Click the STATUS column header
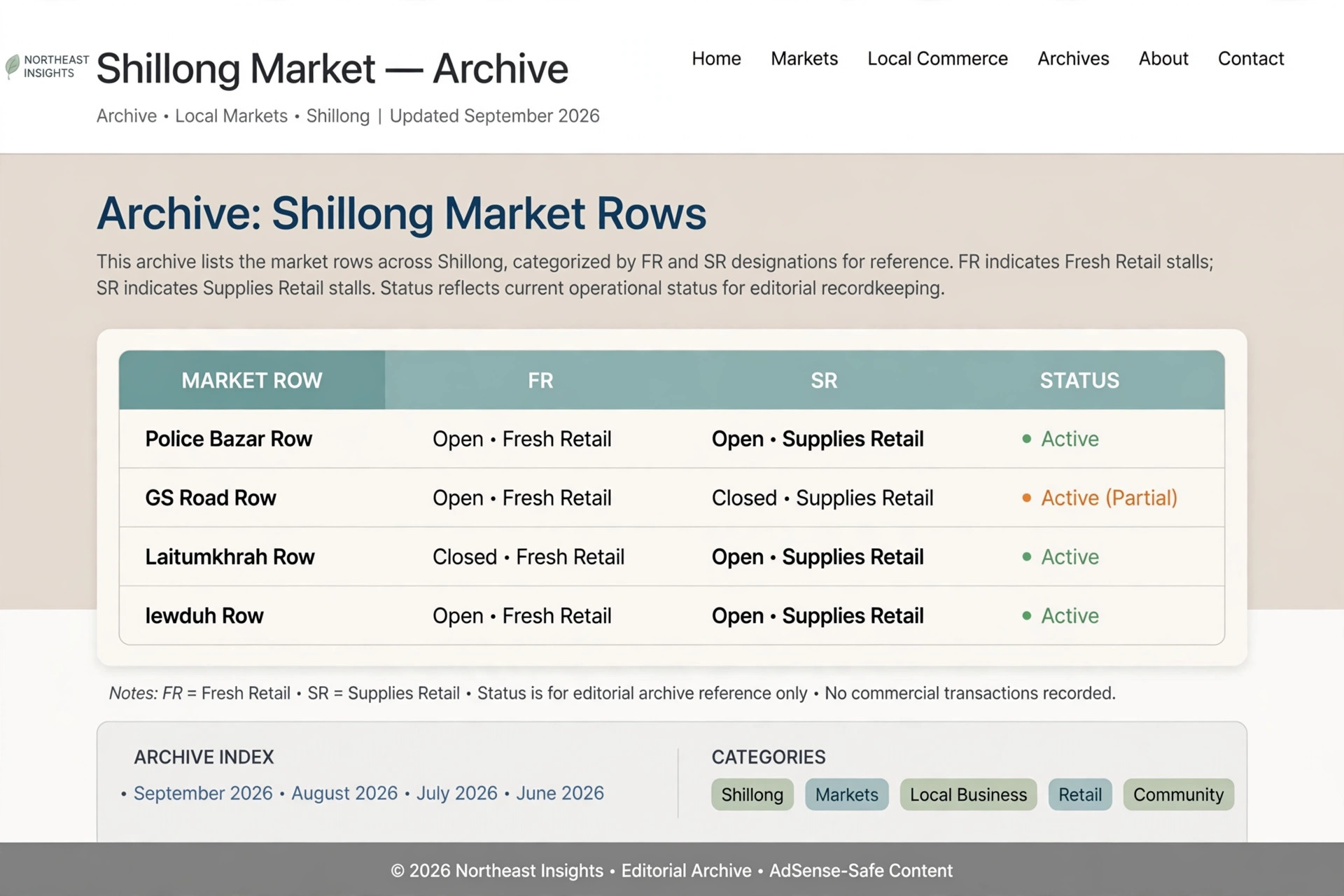 [1079, 380]
